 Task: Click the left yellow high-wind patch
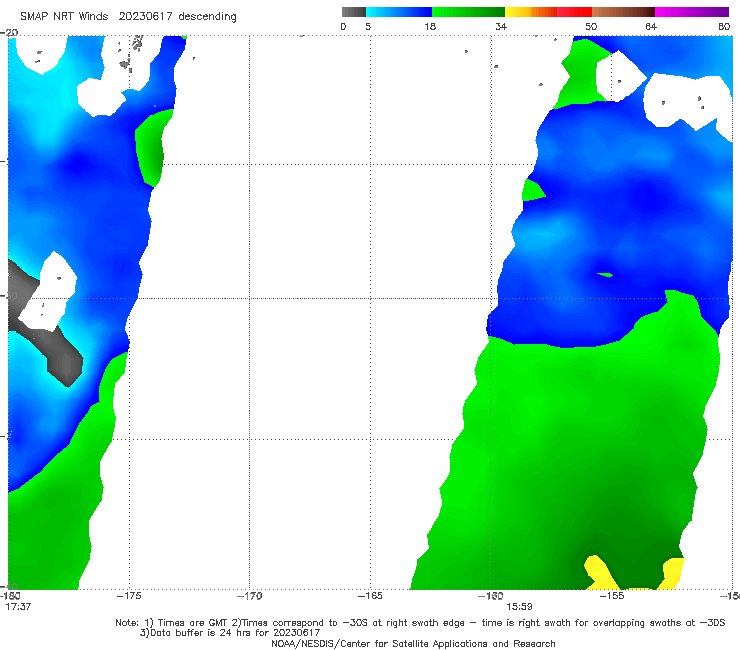(x=599, y=573)
